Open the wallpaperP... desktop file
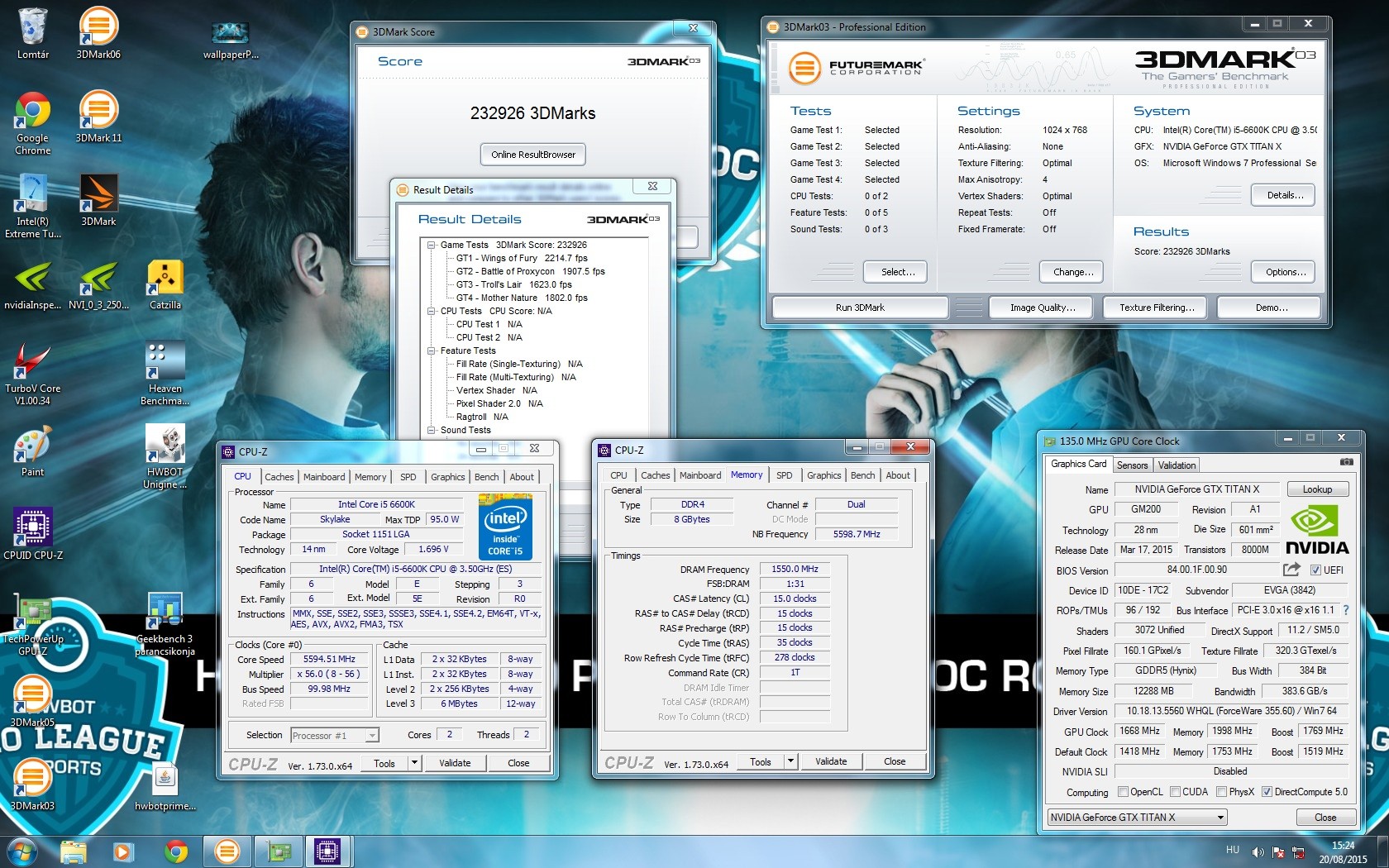 231,40
